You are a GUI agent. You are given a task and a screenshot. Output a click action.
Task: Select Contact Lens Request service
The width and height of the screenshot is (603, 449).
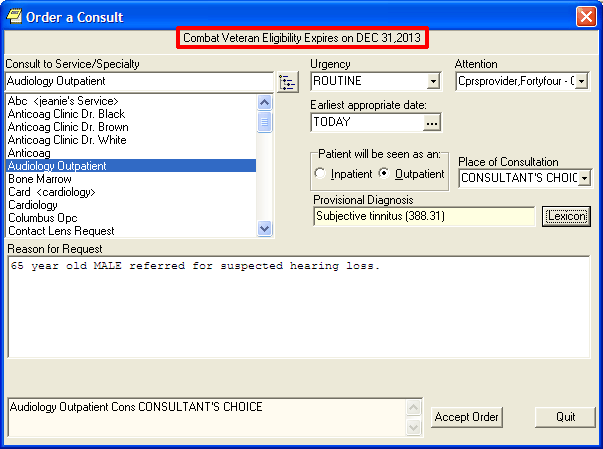pos(61,231)
